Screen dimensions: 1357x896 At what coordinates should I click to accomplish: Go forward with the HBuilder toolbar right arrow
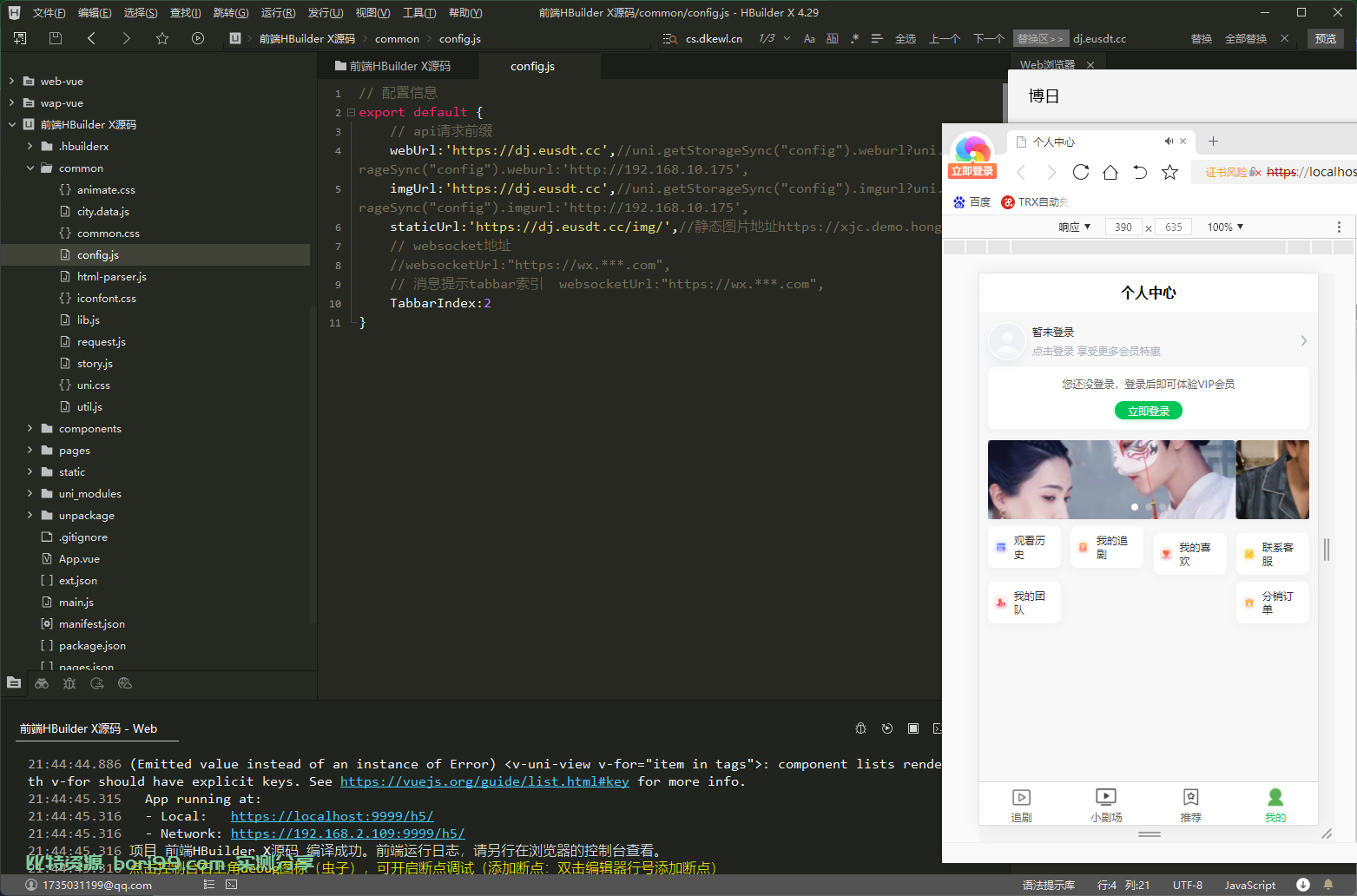[x=127, y=38]
